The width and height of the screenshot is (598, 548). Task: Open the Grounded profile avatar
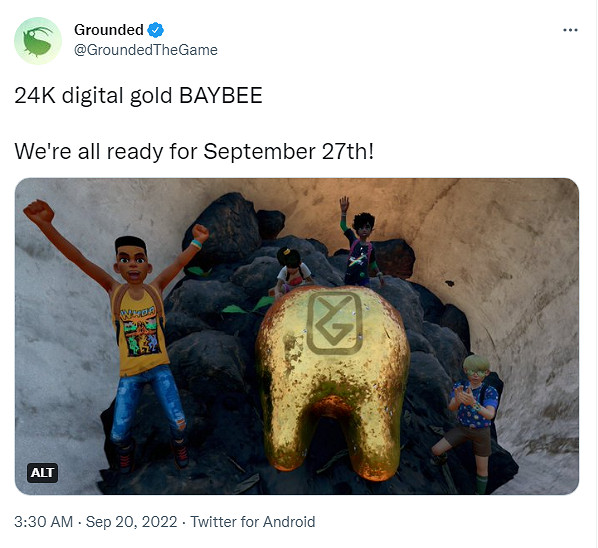tap(38, 41)
